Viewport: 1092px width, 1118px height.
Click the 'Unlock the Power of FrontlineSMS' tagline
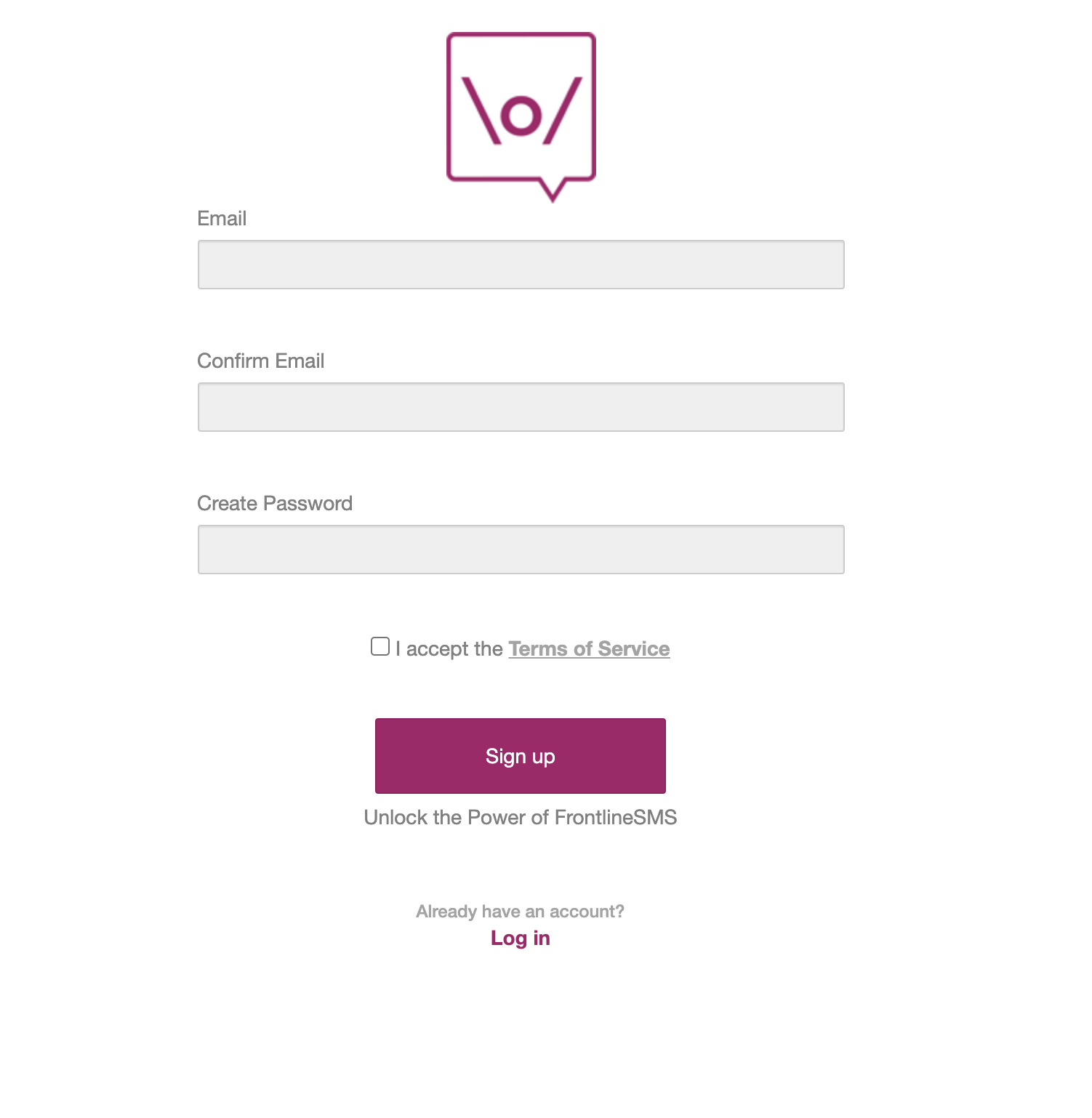click(x=521, y=817)
